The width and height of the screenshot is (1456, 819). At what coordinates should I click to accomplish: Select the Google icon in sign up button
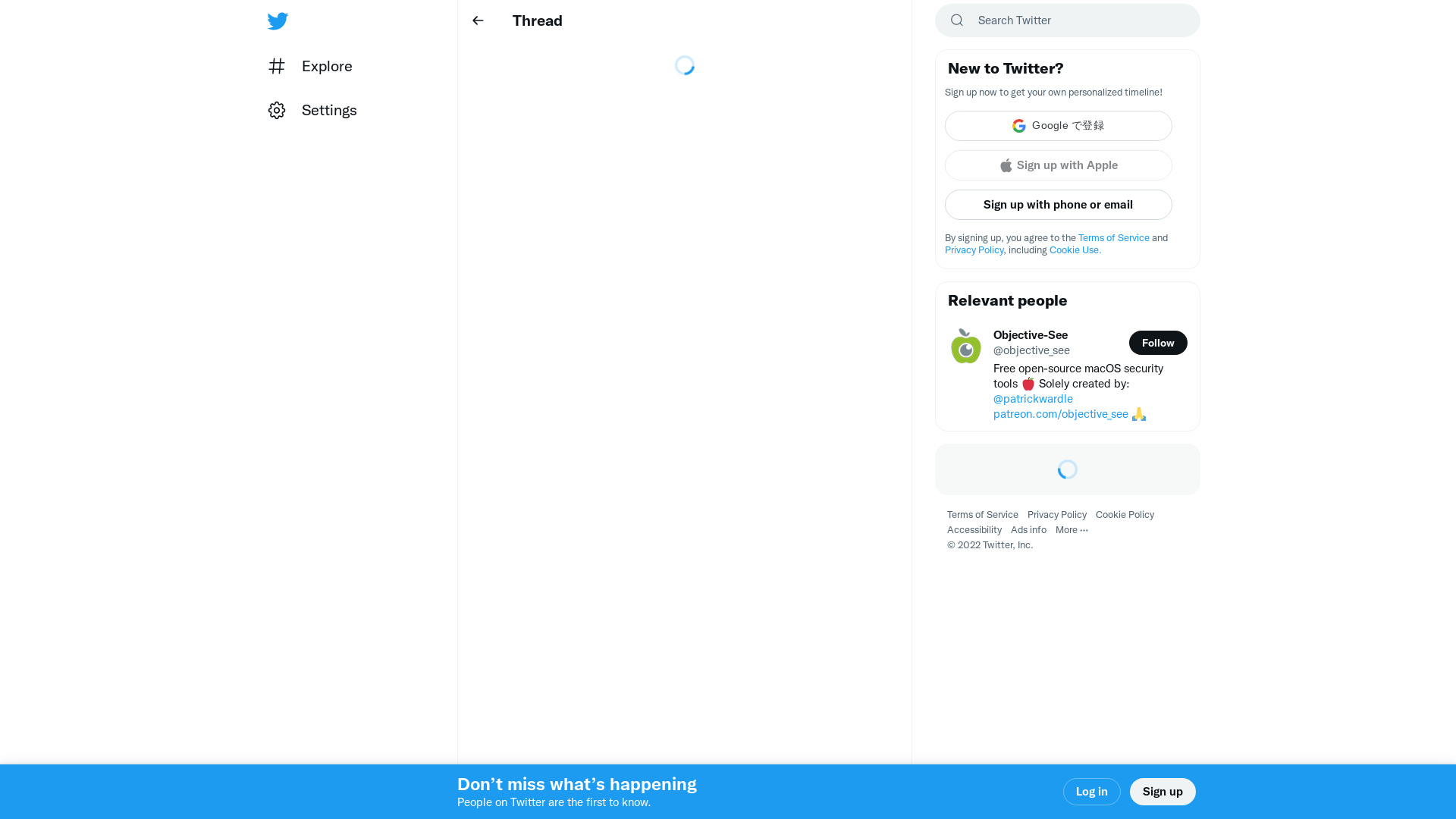(1018, 125)
